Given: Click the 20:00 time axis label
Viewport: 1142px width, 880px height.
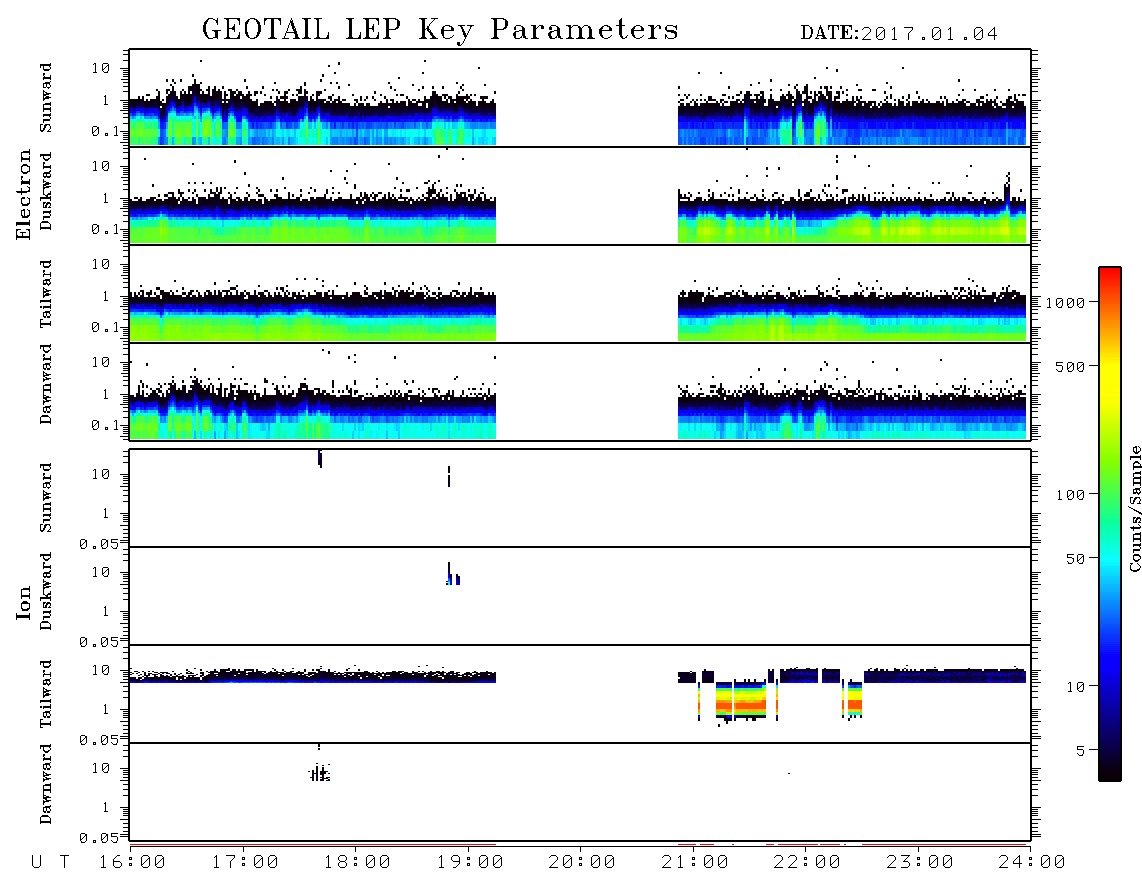Looking at the screenshot, I should [x=582, y=863].
